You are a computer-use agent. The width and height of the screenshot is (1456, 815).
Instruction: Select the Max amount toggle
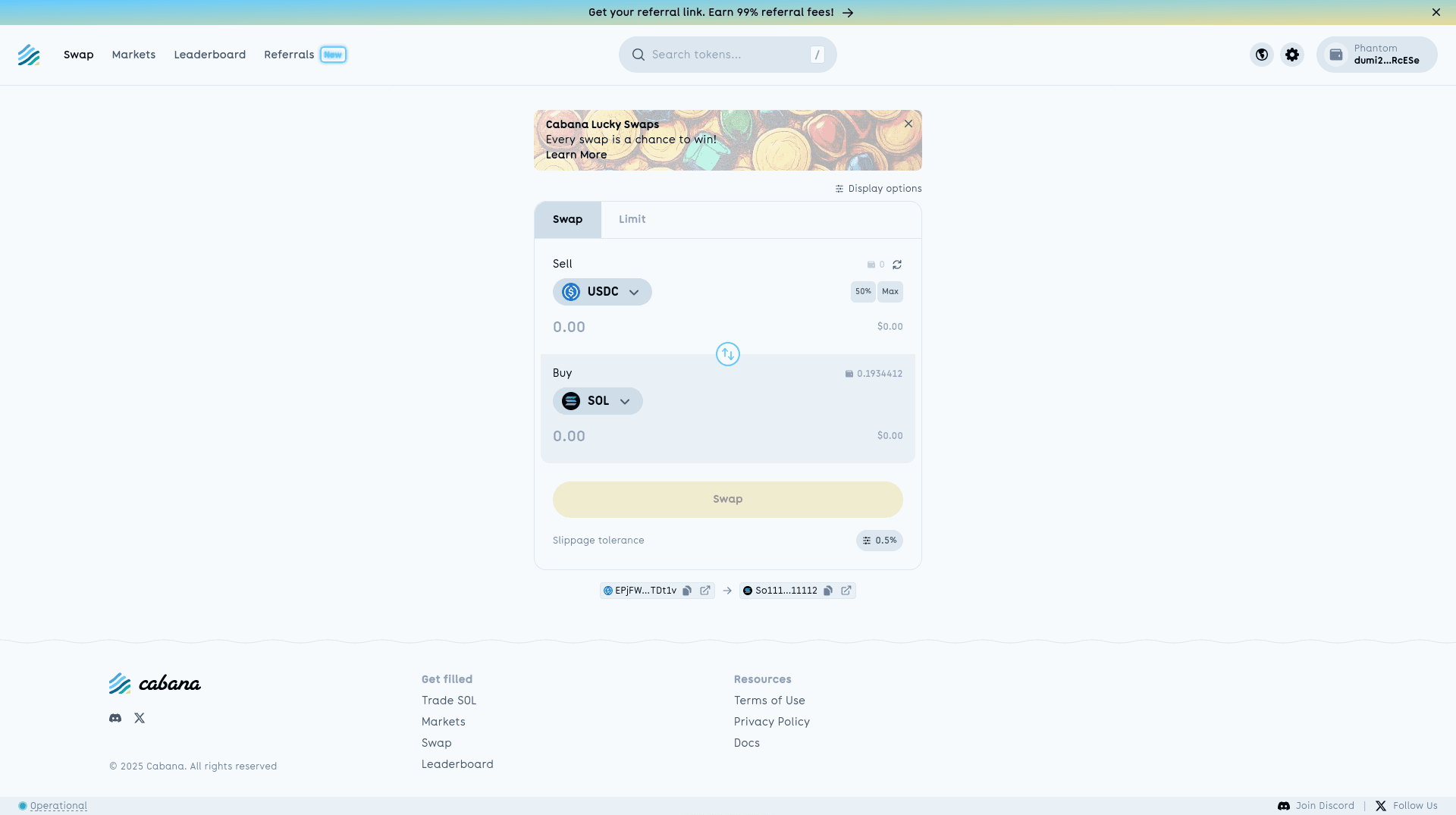(x=890, y=292)
